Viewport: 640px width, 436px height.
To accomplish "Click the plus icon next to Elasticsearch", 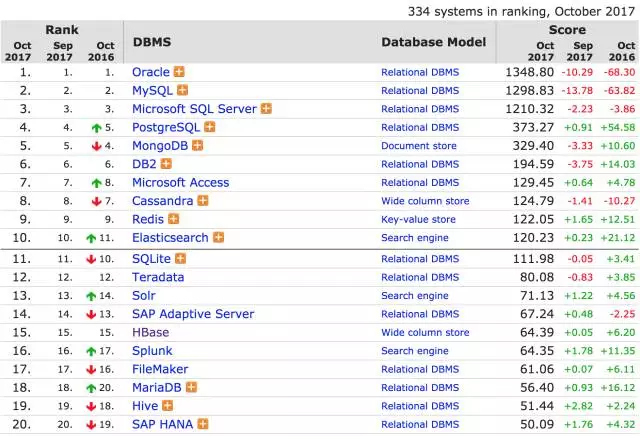I will (x=218, y=237).
